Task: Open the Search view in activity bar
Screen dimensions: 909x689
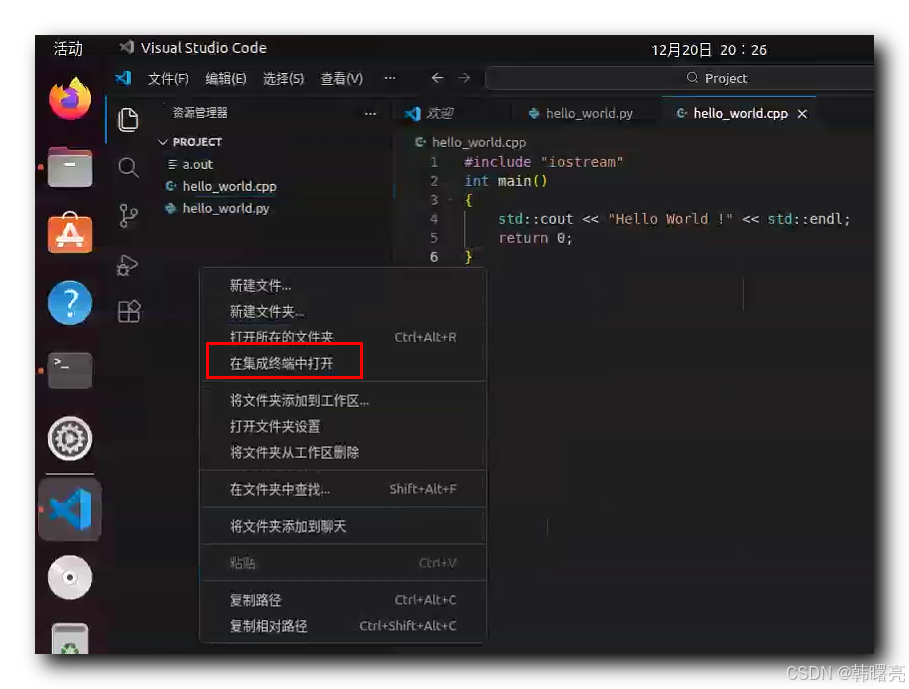Action: point(128,167)
